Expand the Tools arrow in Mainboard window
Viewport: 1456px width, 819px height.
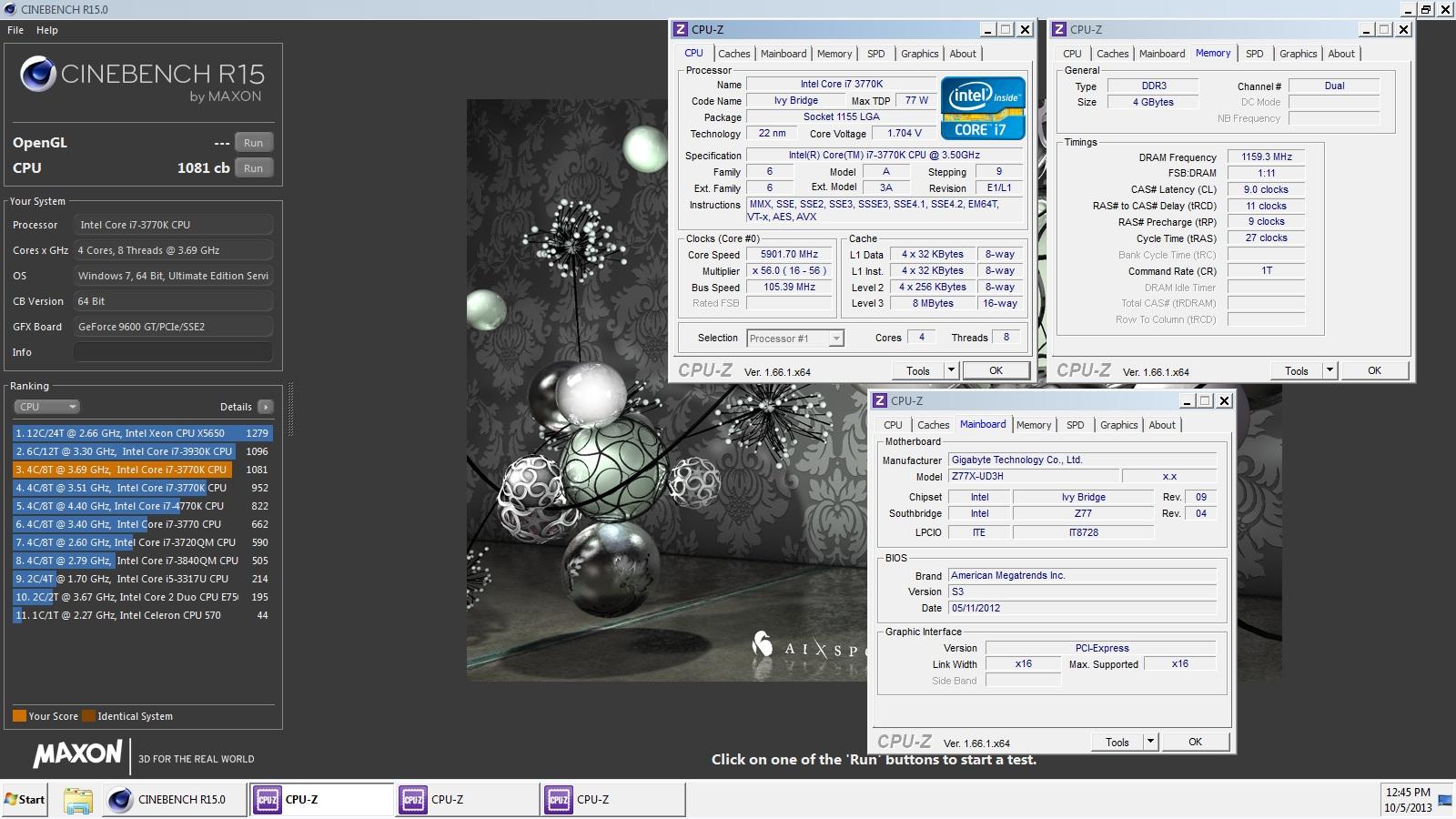tap(1150, 742)
